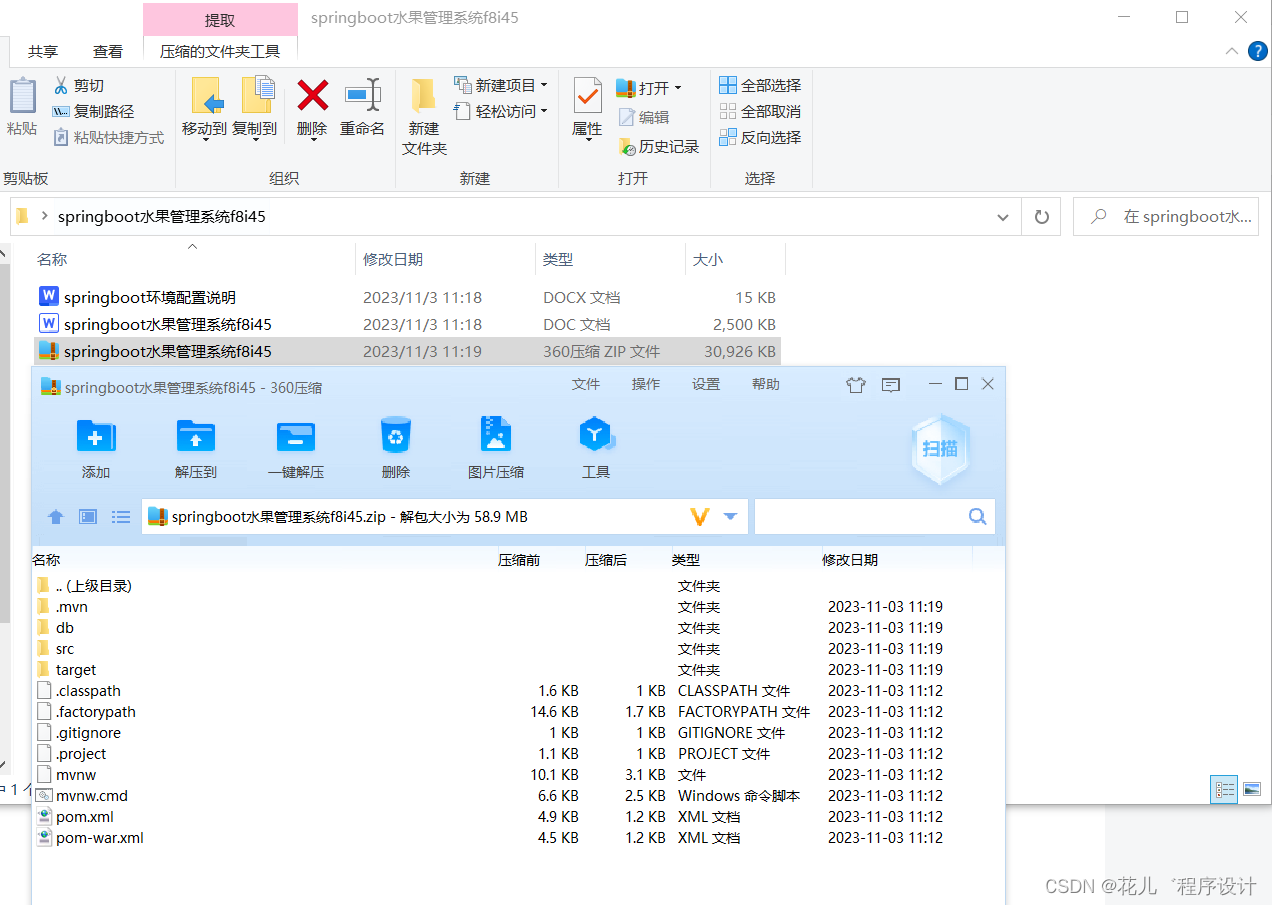This screenshot has width=1272, height=905.
Task: Click the up-level arrow in 360 Zip
Action: [x=56, y=517]
